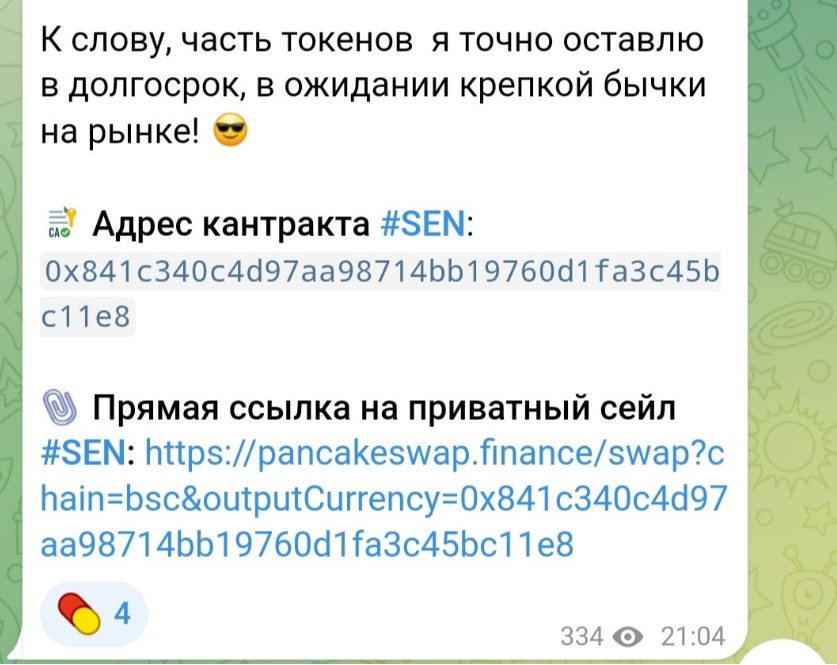Click the aa98714bb19760d1fa3c45bc11e8 link line
This screenshot has height=665, width=837.
coord(307,545)
